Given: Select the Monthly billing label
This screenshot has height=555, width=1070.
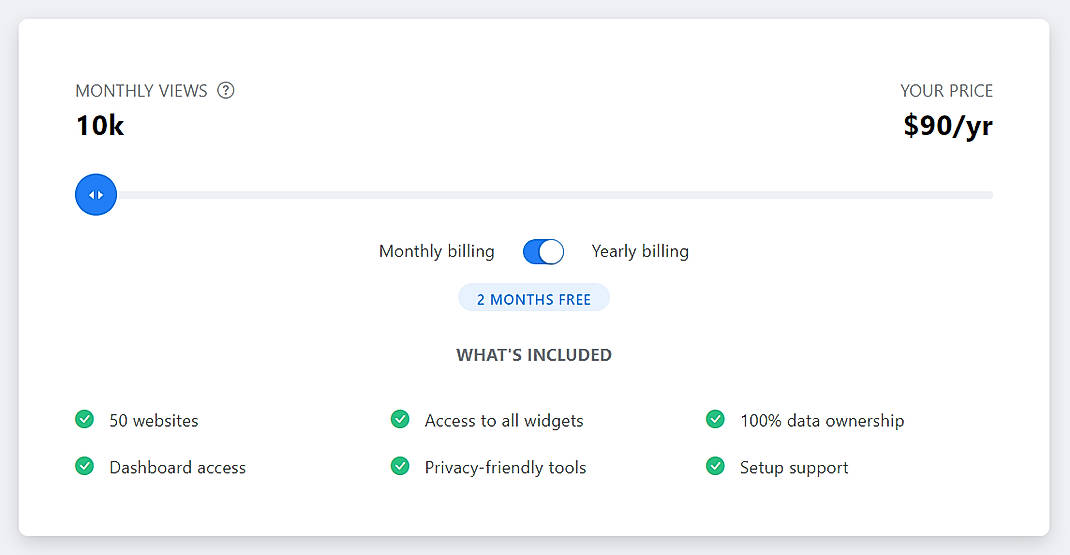Looking at the screenshot, I should click(437, 251).
